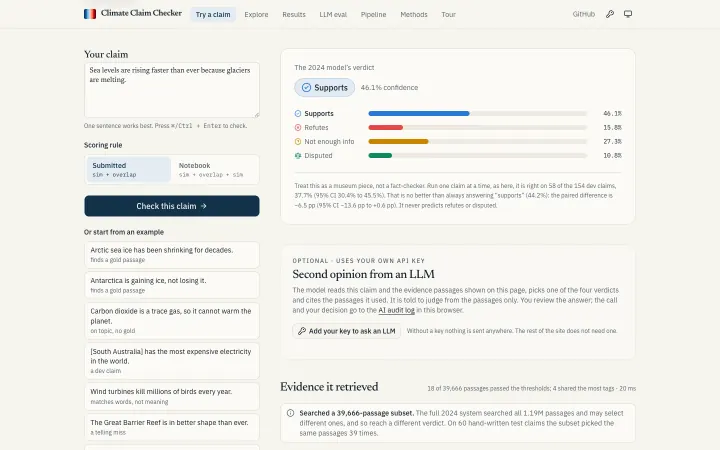Pick example: Wind turbines kill millions of birds
This screenshot has width=720, height=450.
pyautogui.click(x=172, y=396)
